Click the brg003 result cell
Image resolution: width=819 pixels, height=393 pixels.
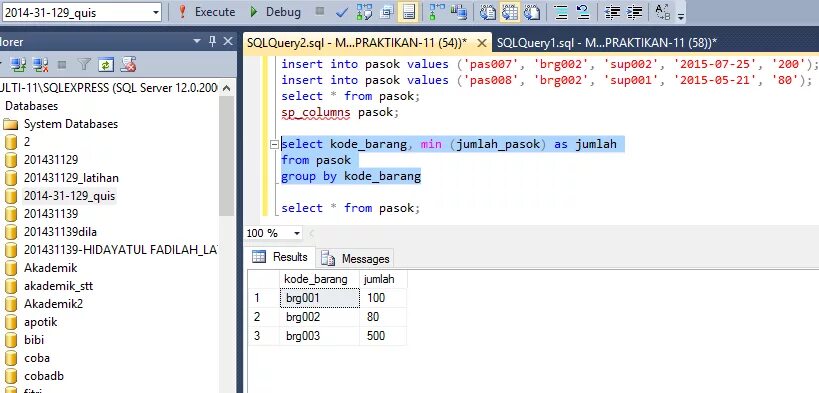(319, 336)
